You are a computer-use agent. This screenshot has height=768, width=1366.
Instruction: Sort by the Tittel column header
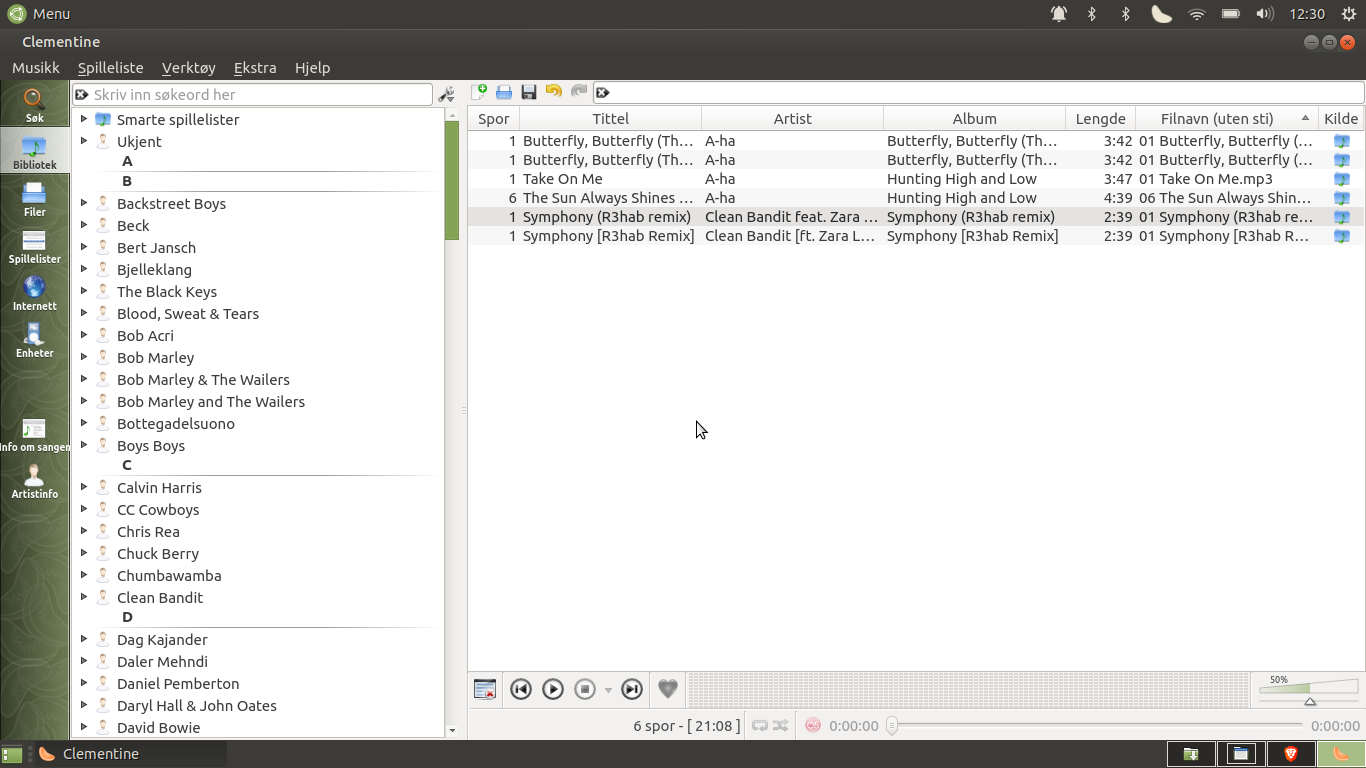(610, 118)
